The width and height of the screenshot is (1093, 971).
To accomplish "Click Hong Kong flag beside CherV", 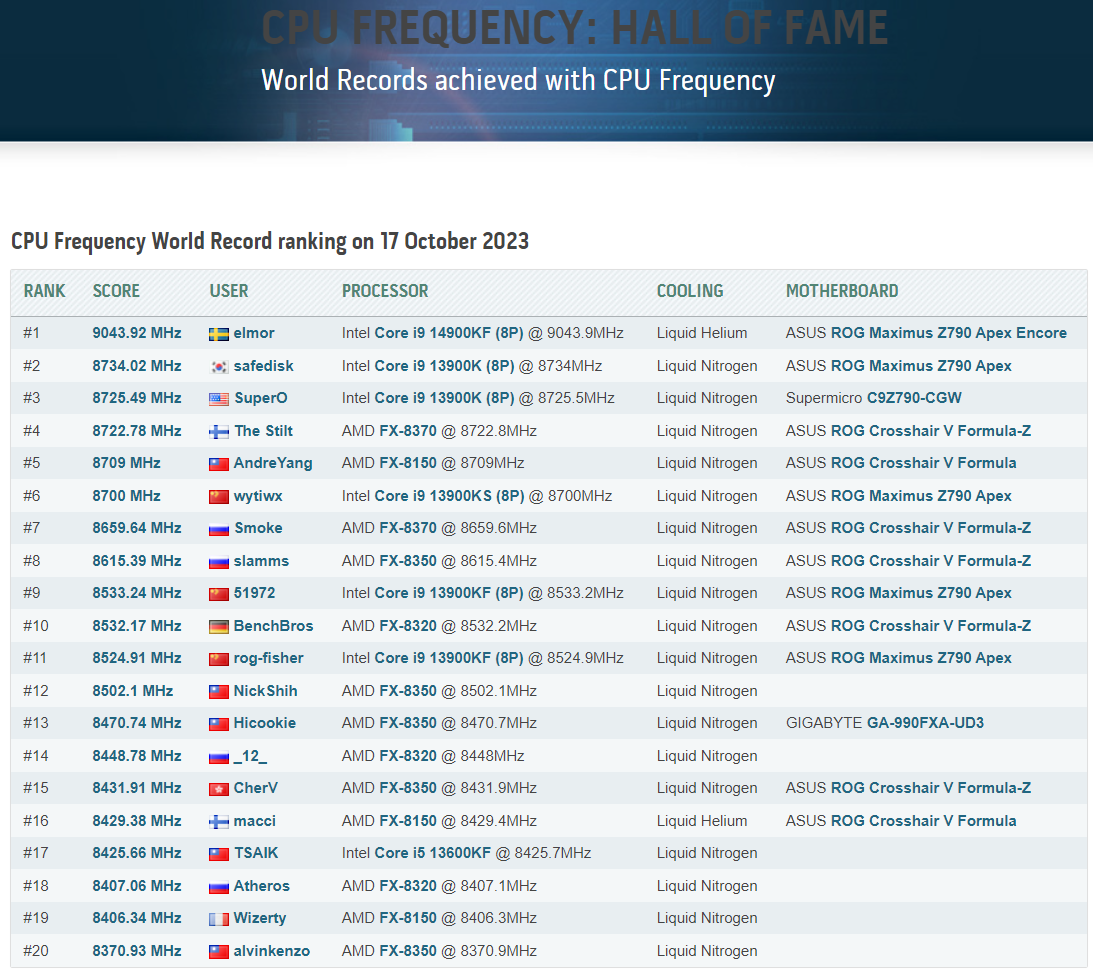I will pyautogui.click(x=219, y=789).
